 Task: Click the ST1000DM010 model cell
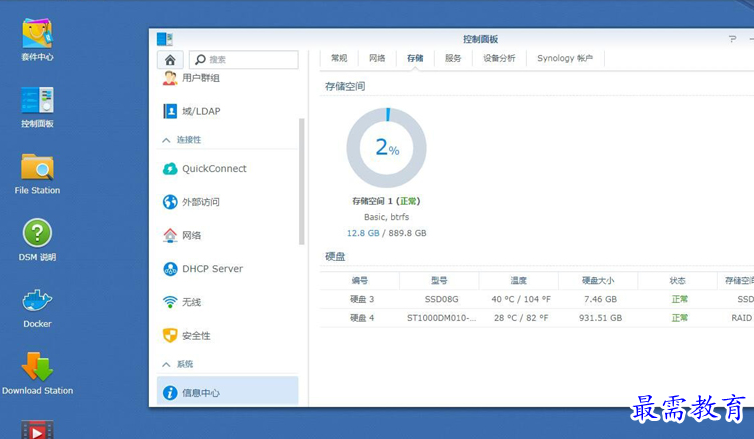click(x=441, y=318)
